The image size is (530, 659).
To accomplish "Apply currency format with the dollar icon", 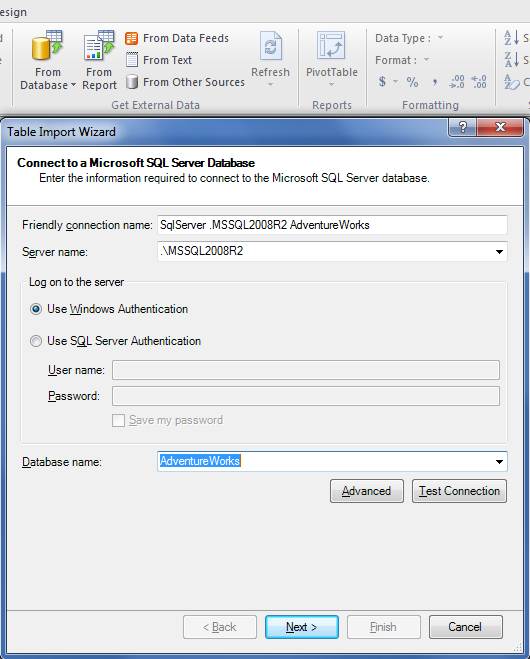I will [382, 82].
